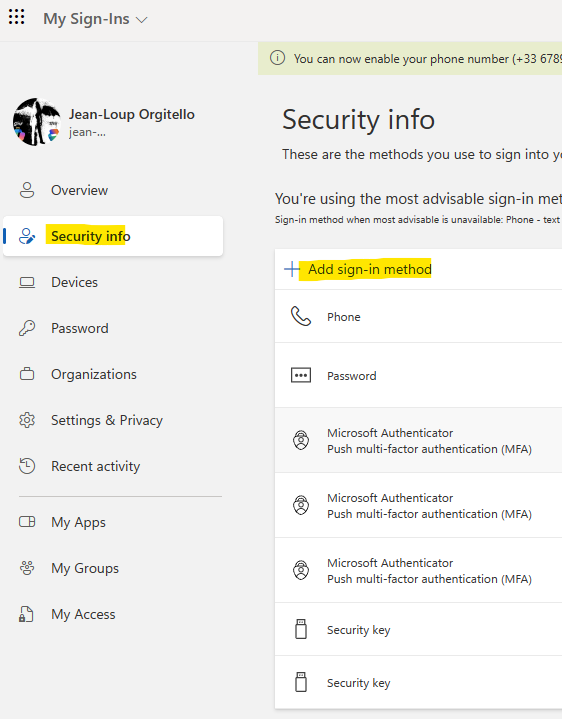Click the My Groups people icon
Image resolution: width=562 pixels, height=719 pixels.
click(x=27, y=568)
